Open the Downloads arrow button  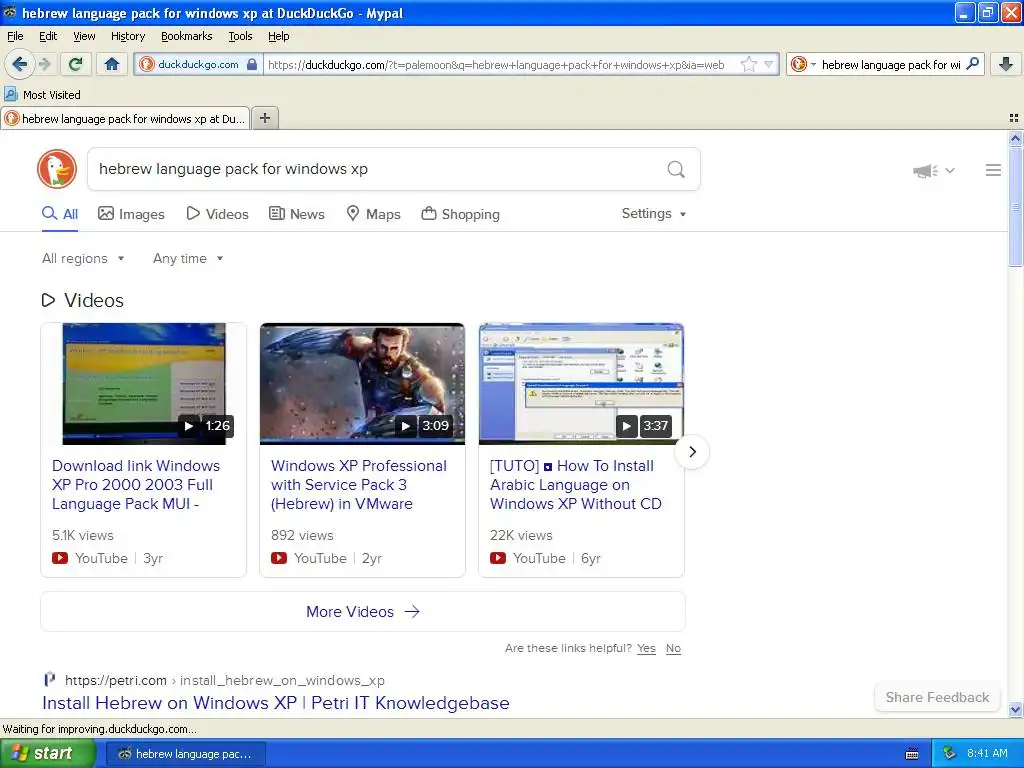1006,64
